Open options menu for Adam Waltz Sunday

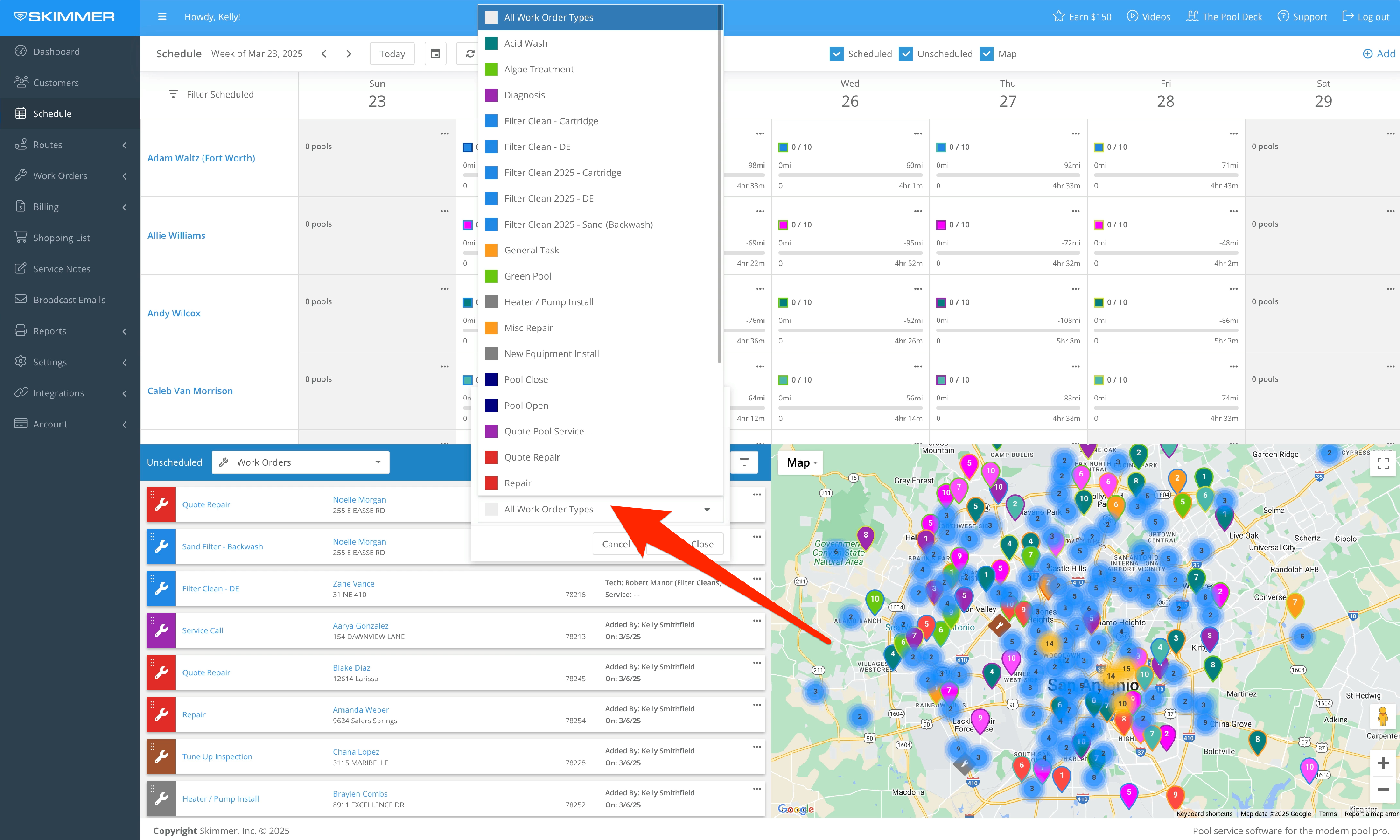pos(445,133)
